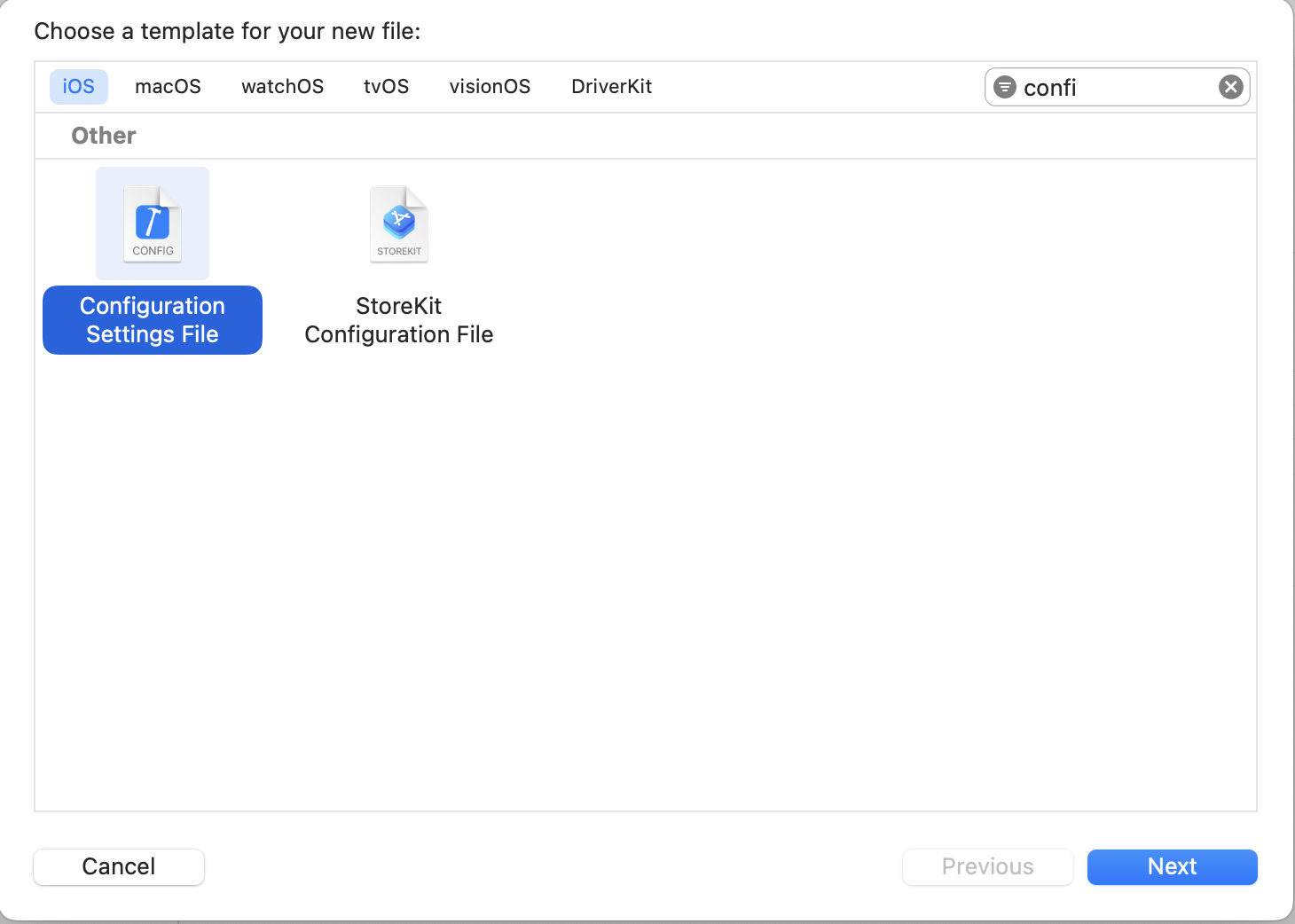Select the Configuration Settings File icon
1295x924 pixels.
tap(153, 223)
